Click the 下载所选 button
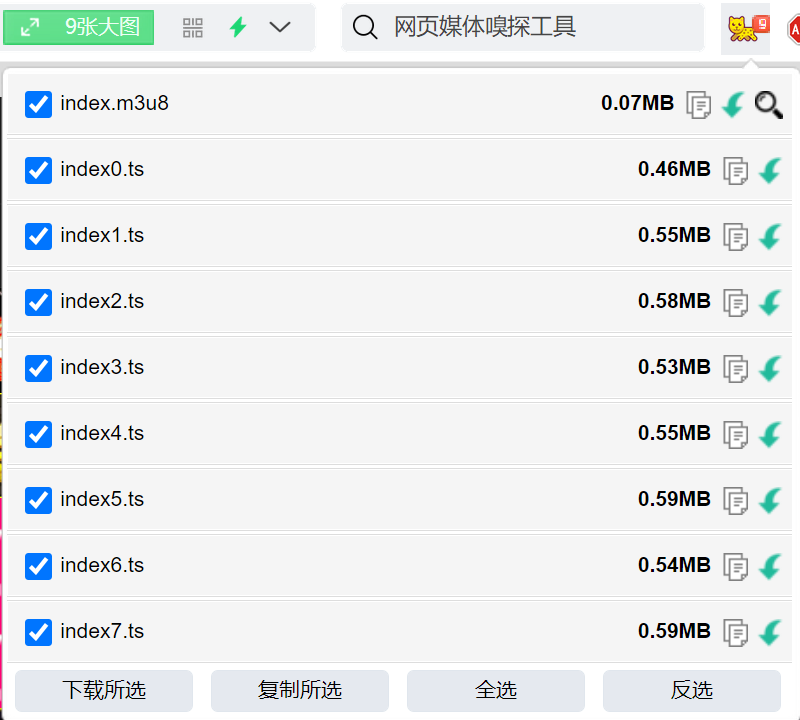Screen dimensions: 800x720 (x=104, y=690)
